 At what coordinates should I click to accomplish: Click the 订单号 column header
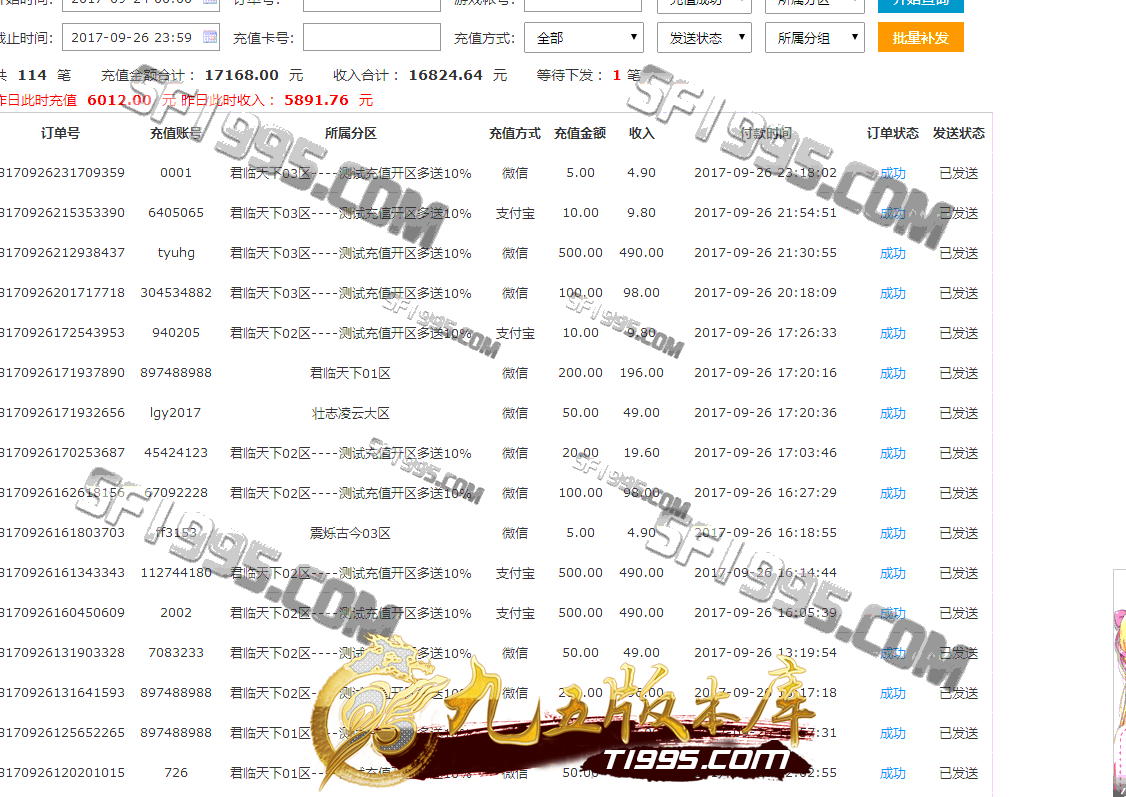60,133
